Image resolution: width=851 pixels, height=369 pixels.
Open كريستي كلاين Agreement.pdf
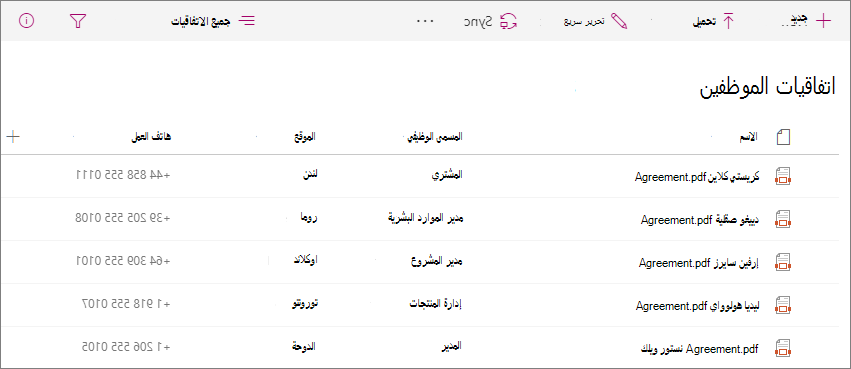point(697,176)
